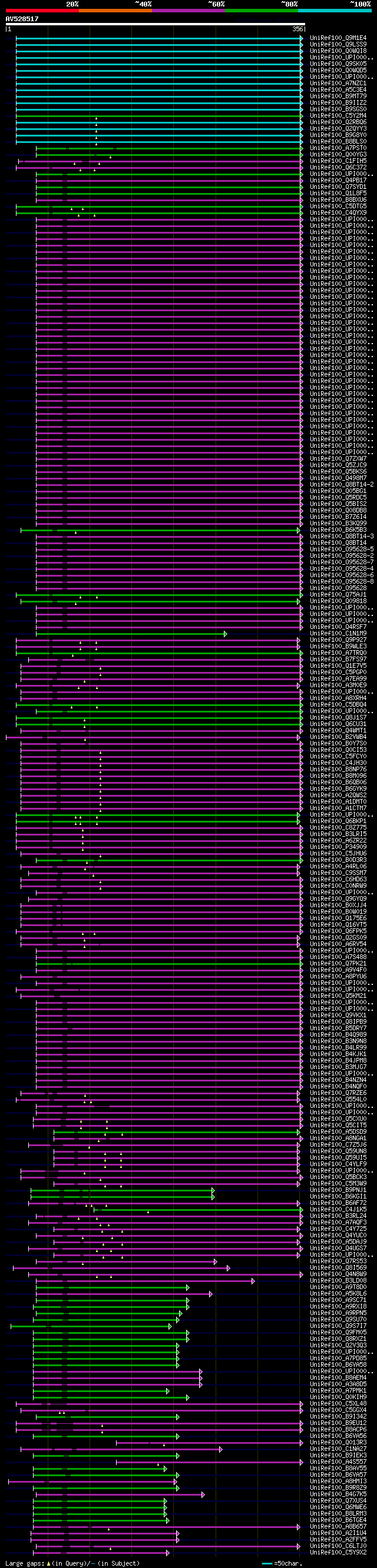Screen dimensions: 377x1568
Task: Select hit label UniRef100_A7TRQ0
Action: point(338,652)
